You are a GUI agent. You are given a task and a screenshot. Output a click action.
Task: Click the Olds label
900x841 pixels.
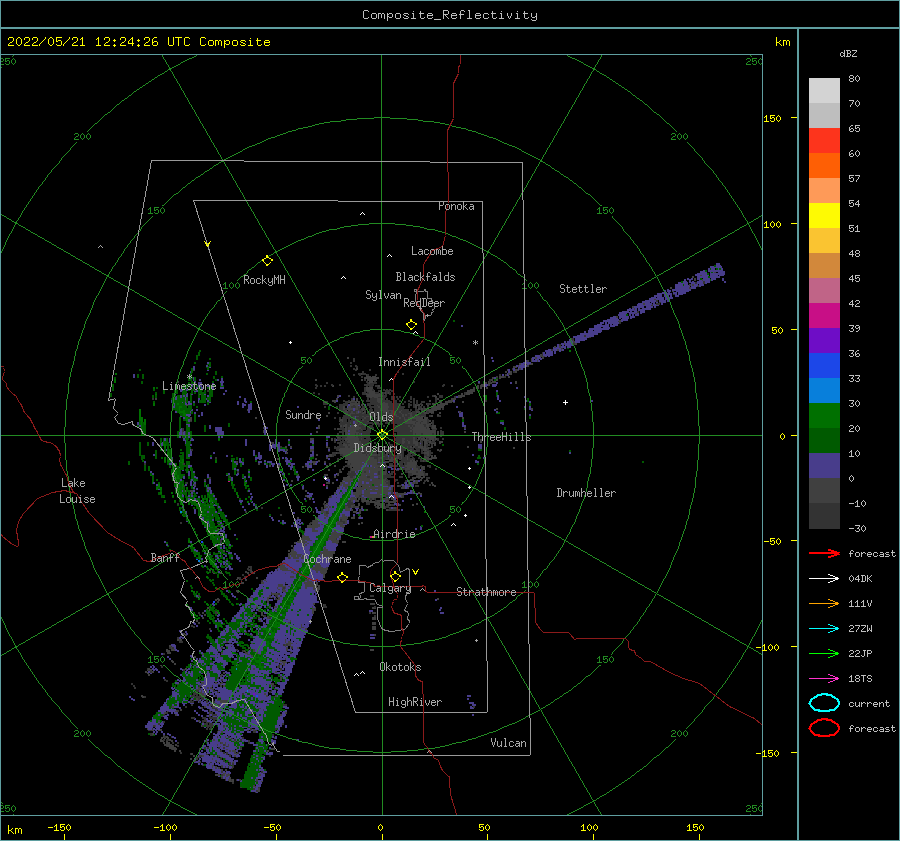[x=381, y=417]
